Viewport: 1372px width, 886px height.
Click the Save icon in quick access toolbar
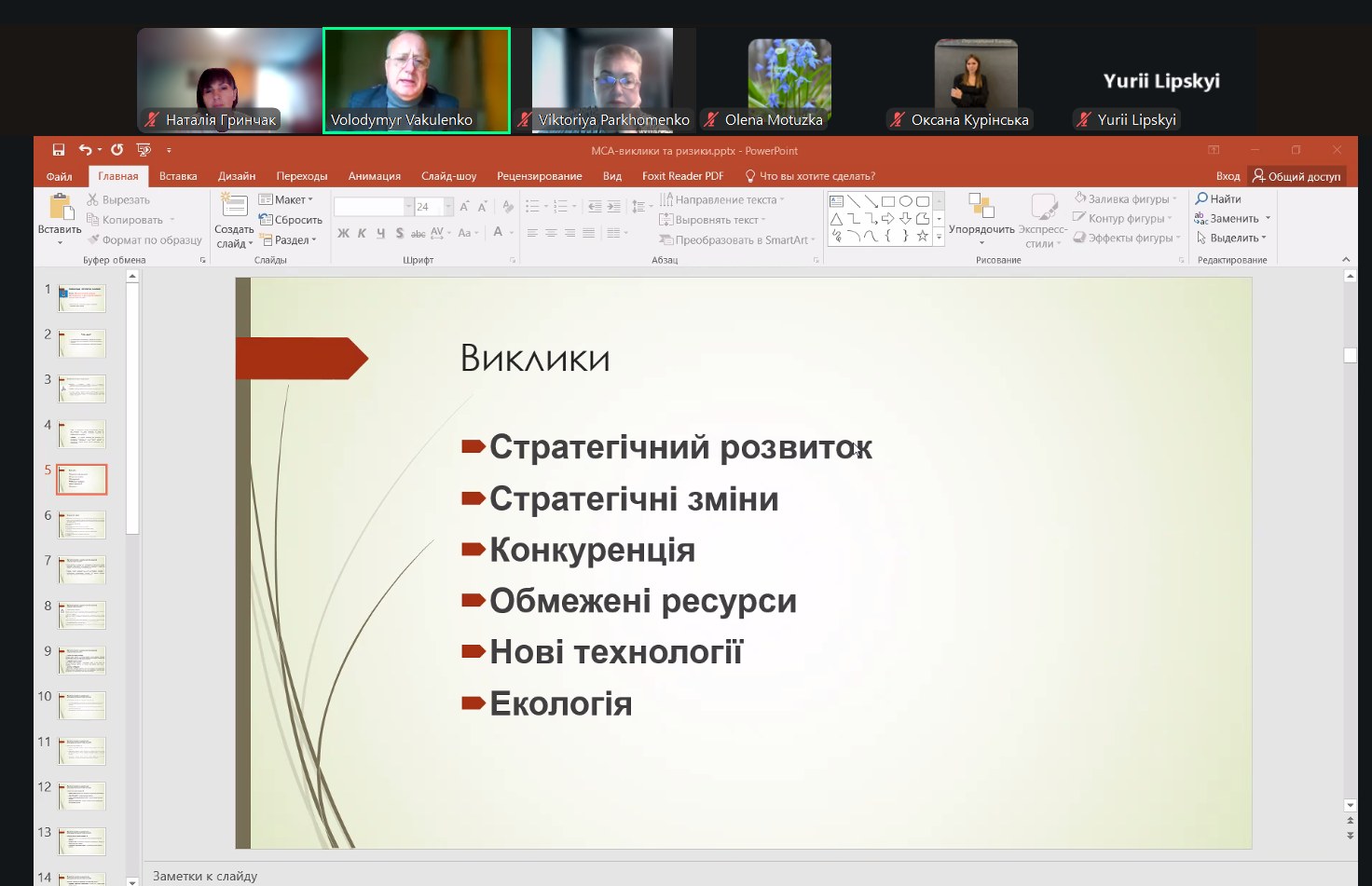(59, 150)
